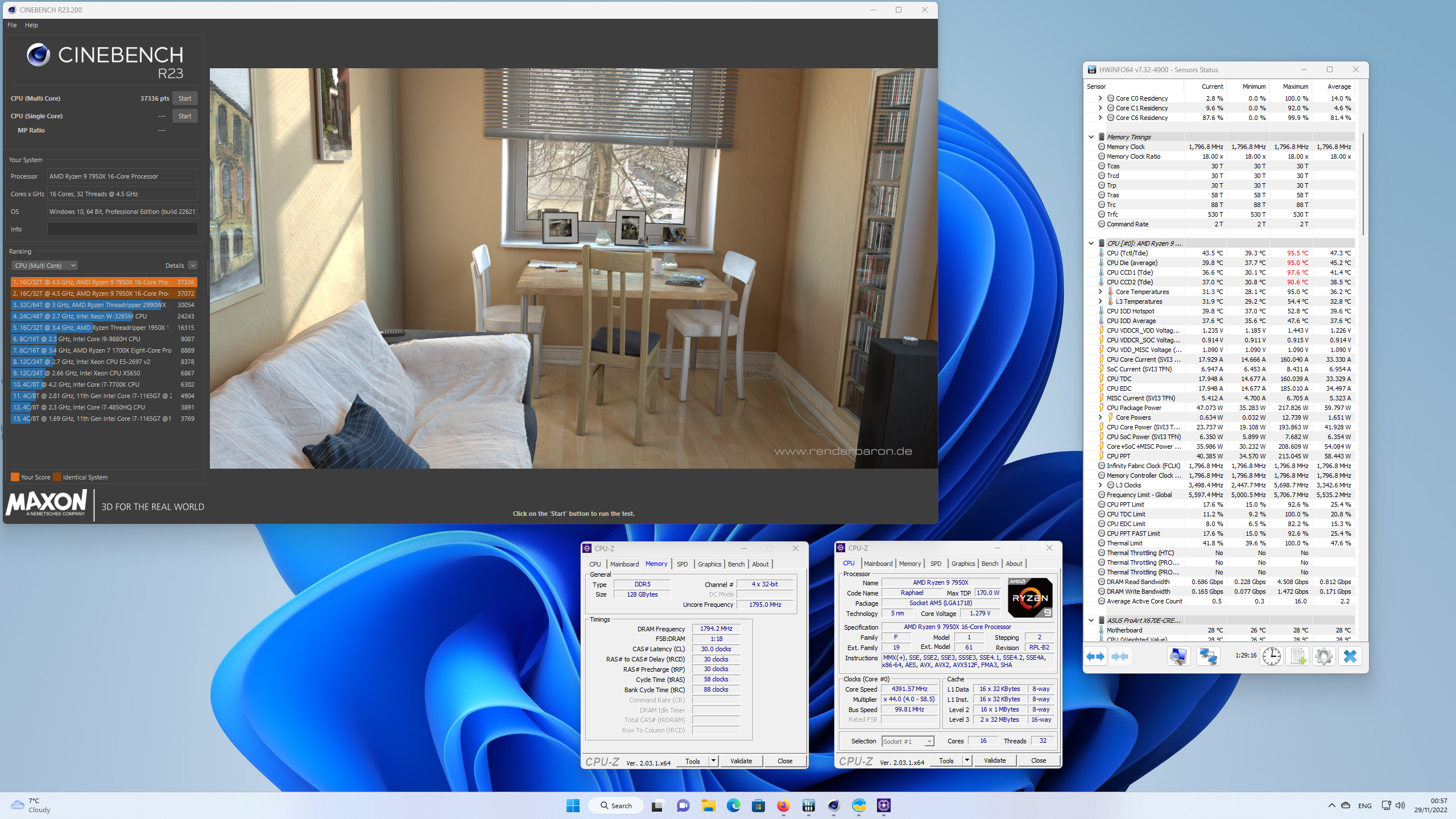Open weather widget showing 7°C Cloudy
This screenshot has height=819, width=1456.
[x=31, y=805]
